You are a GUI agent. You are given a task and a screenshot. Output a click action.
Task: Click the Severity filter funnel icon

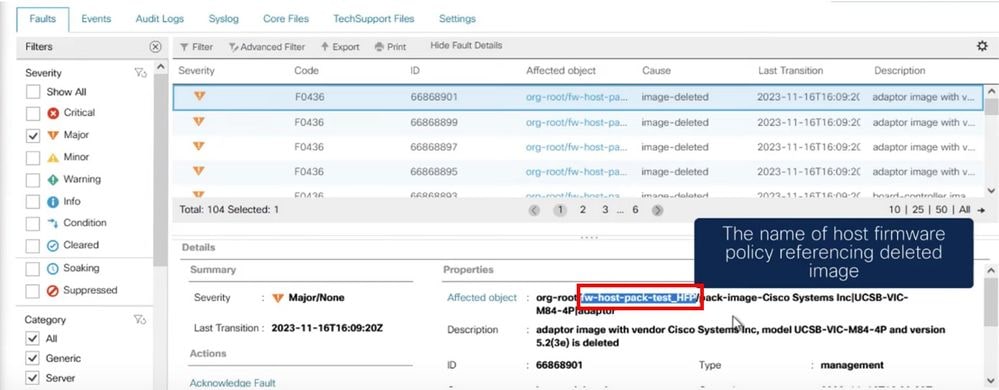[x=140, y=73]
